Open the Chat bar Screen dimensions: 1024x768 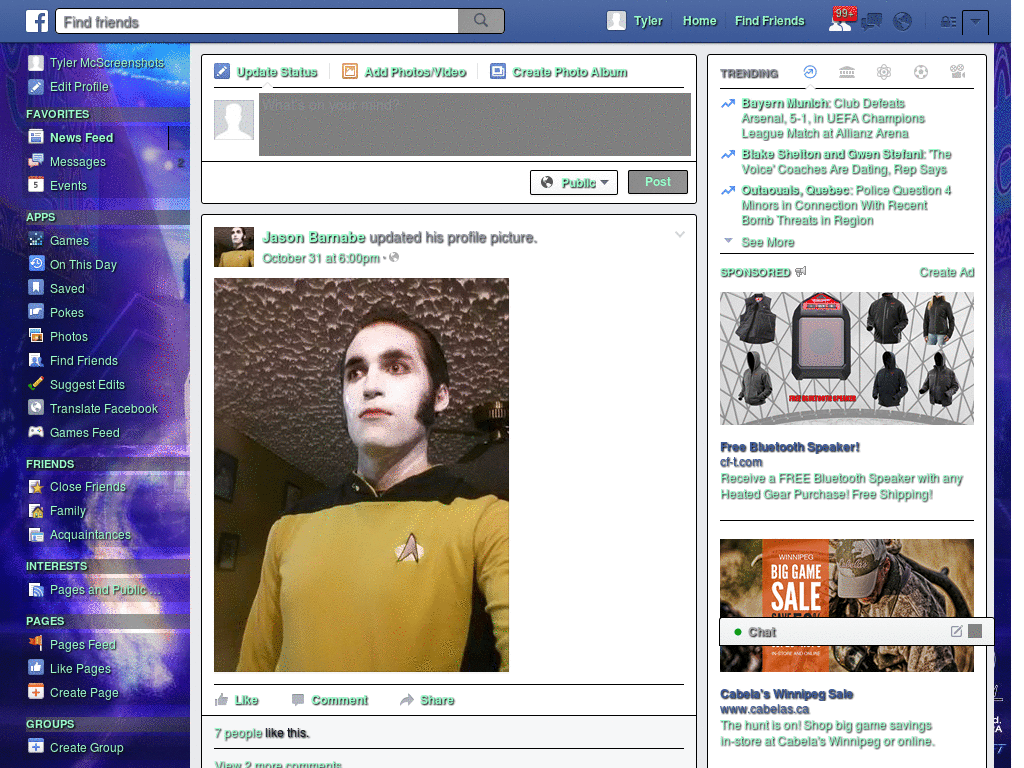coord(856,632)
